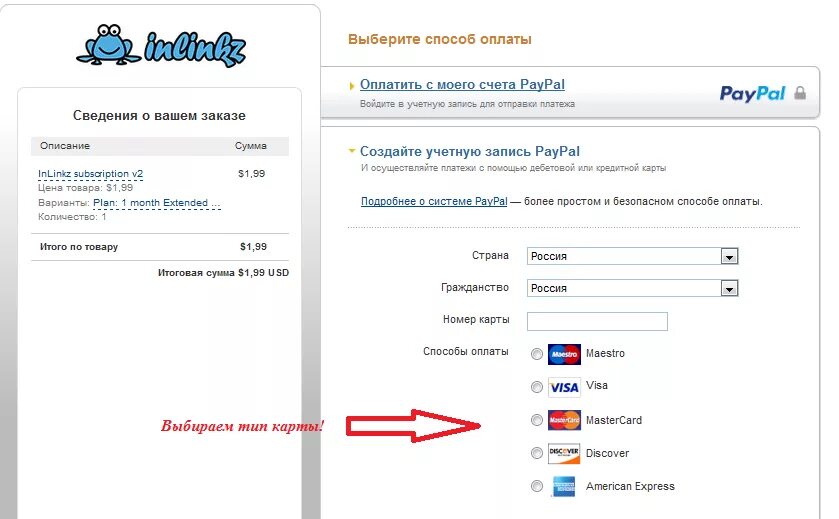Open the Подробнее о системе PayPal link
Image resolution: width=839 pixels, height=519 pixels.
434,202
